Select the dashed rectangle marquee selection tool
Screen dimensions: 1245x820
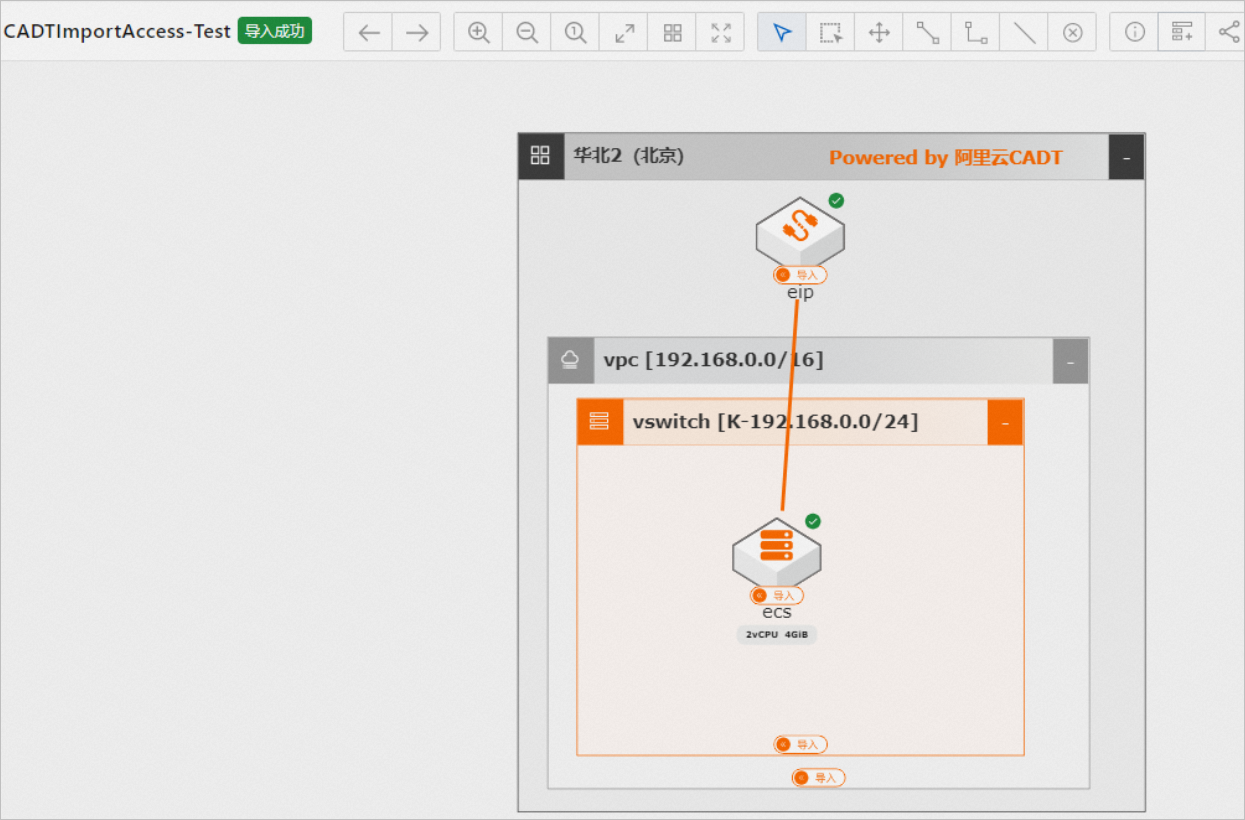pos(830,32)
